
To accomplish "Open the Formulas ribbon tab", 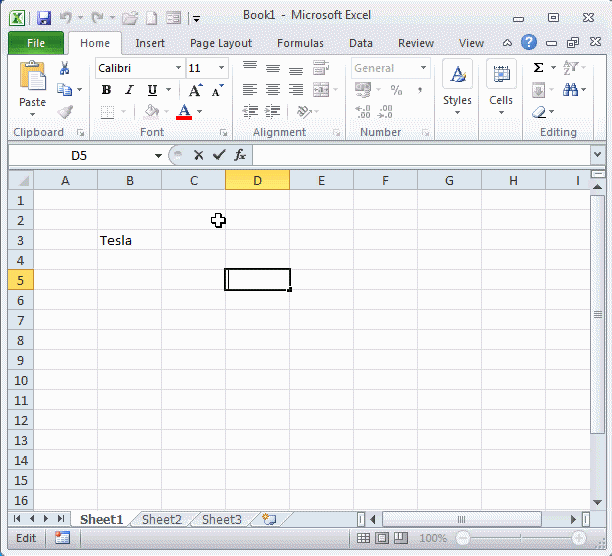I will pos(300,43).
